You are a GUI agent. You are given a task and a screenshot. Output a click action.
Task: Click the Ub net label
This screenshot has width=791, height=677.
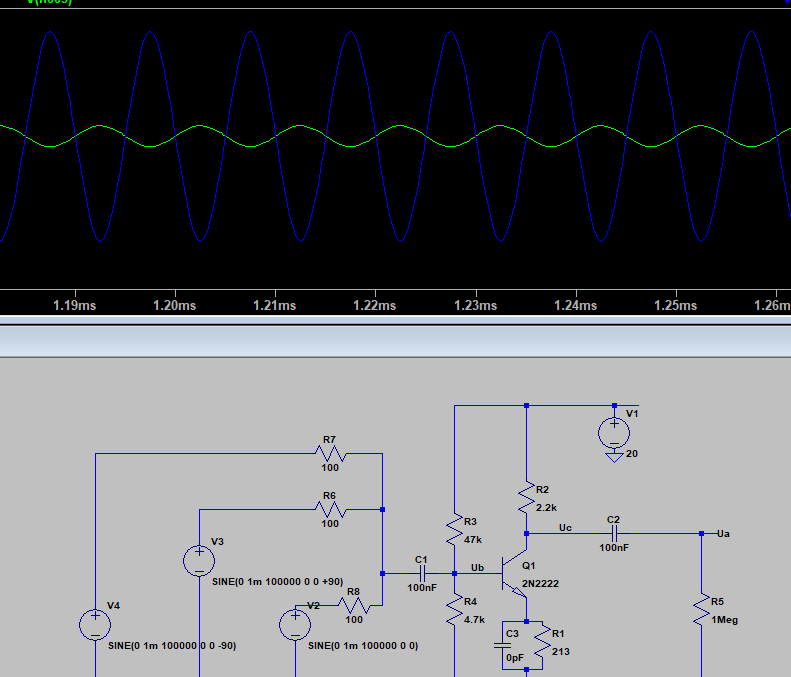(x=477, y=568)
